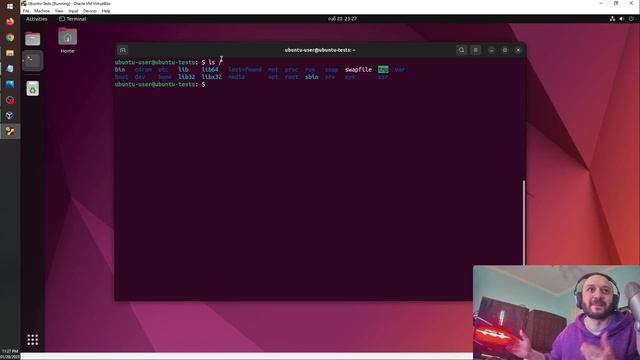Click the 'sbin' entry in terminal output

311,77
